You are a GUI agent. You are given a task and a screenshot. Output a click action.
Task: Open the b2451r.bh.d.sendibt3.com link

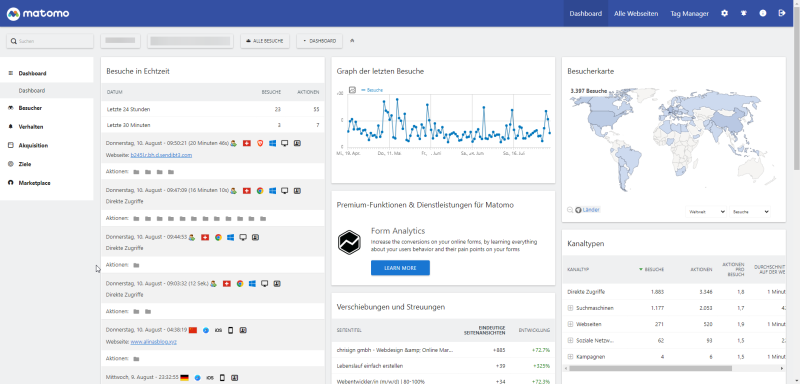(x=161, y=155)
